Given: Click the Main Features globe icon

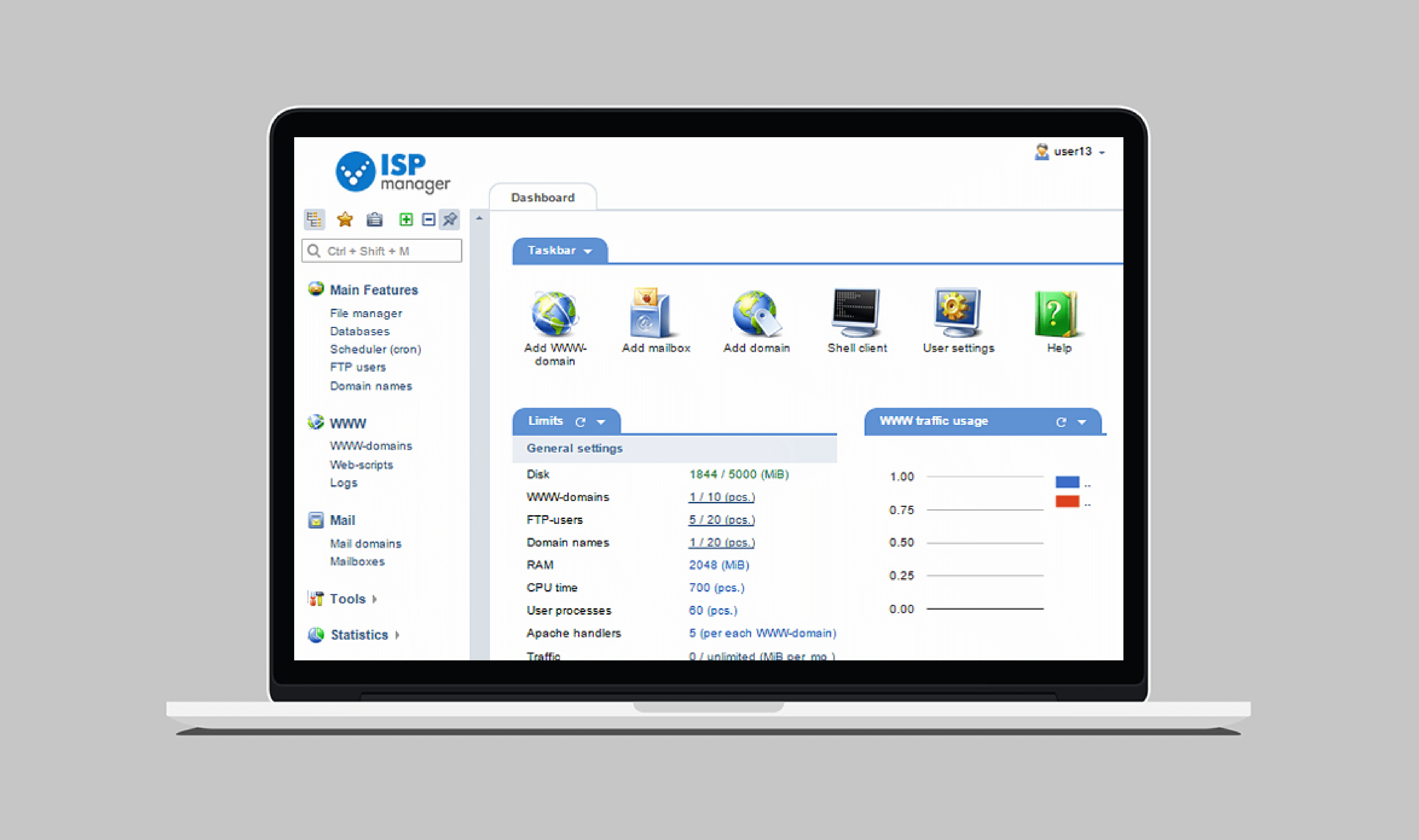Looking at the screenshot, I should click(316, 289).
